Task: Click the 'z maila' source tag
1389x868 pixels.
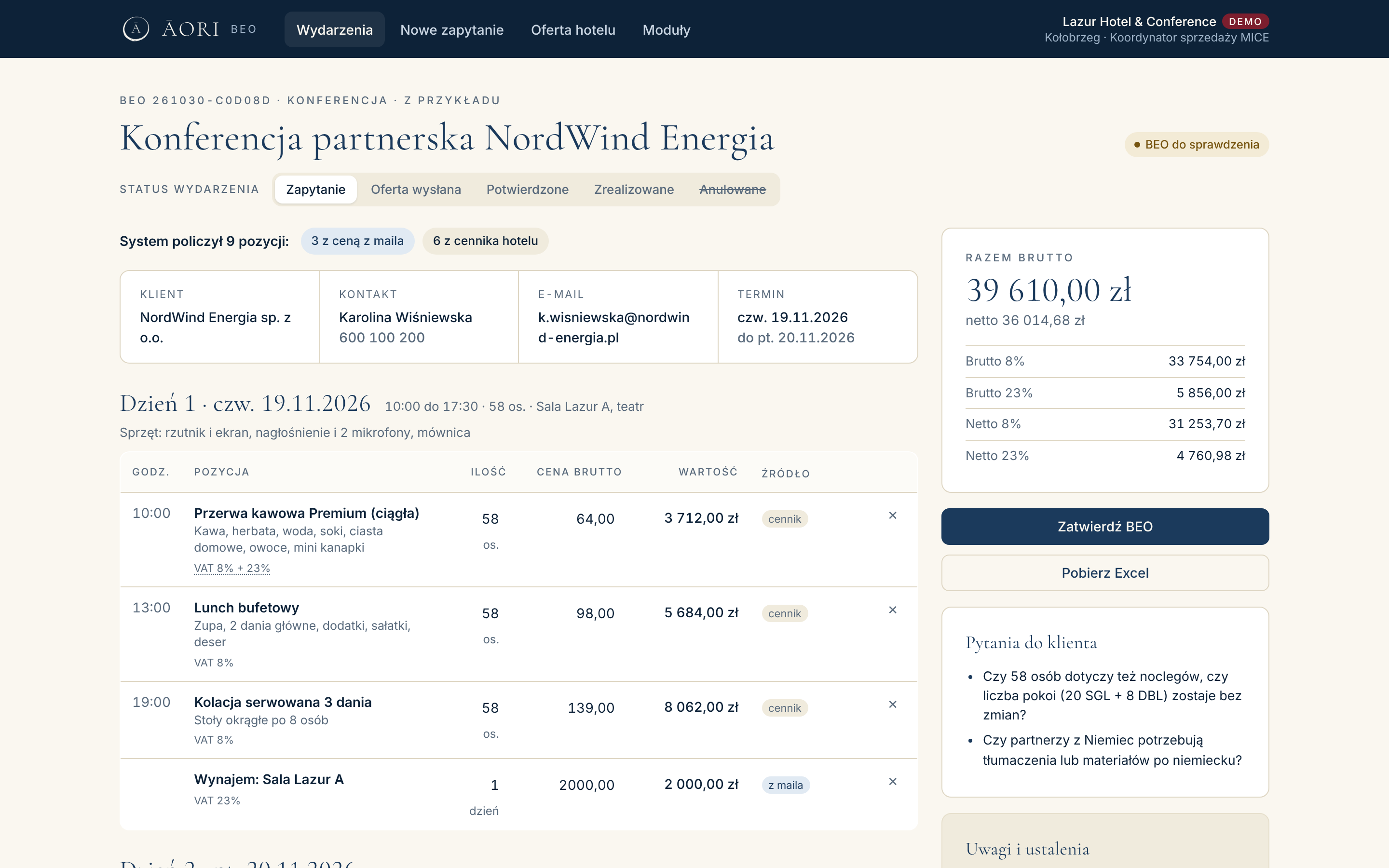Action: 786,786
